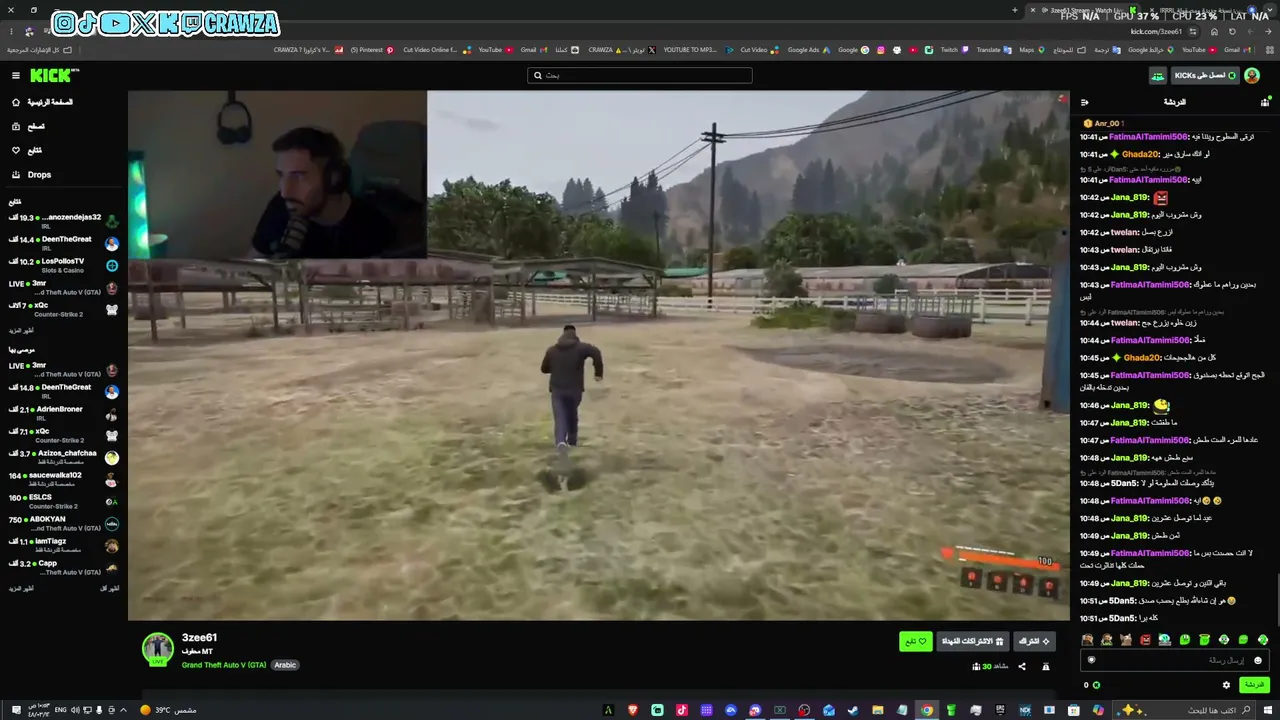Click the subscribe button with star icon
The image size is (1280, 720).
click(1034, 641)
